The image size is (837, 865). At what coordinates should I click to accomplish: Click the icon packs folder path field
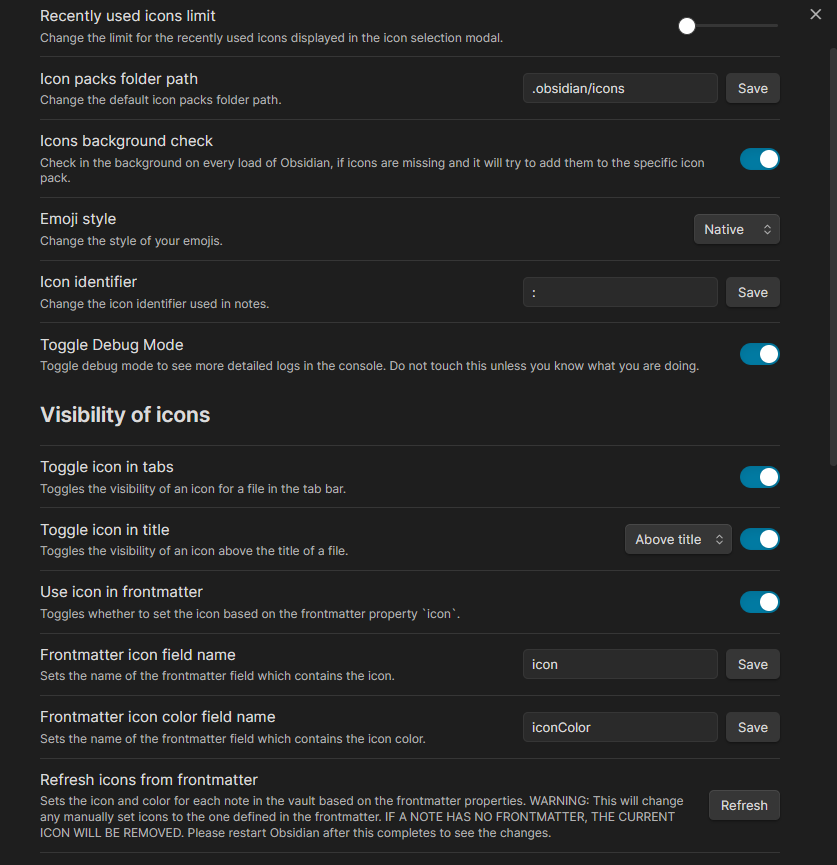619,88
